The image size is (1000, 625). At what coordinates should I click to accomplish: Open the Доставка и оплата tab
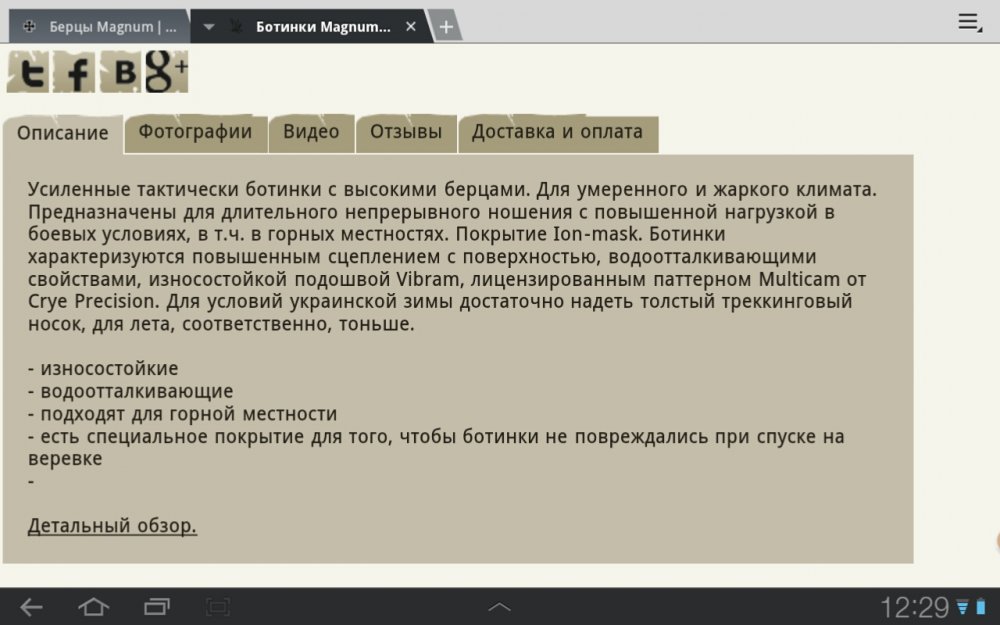click(x=557, y=133)
